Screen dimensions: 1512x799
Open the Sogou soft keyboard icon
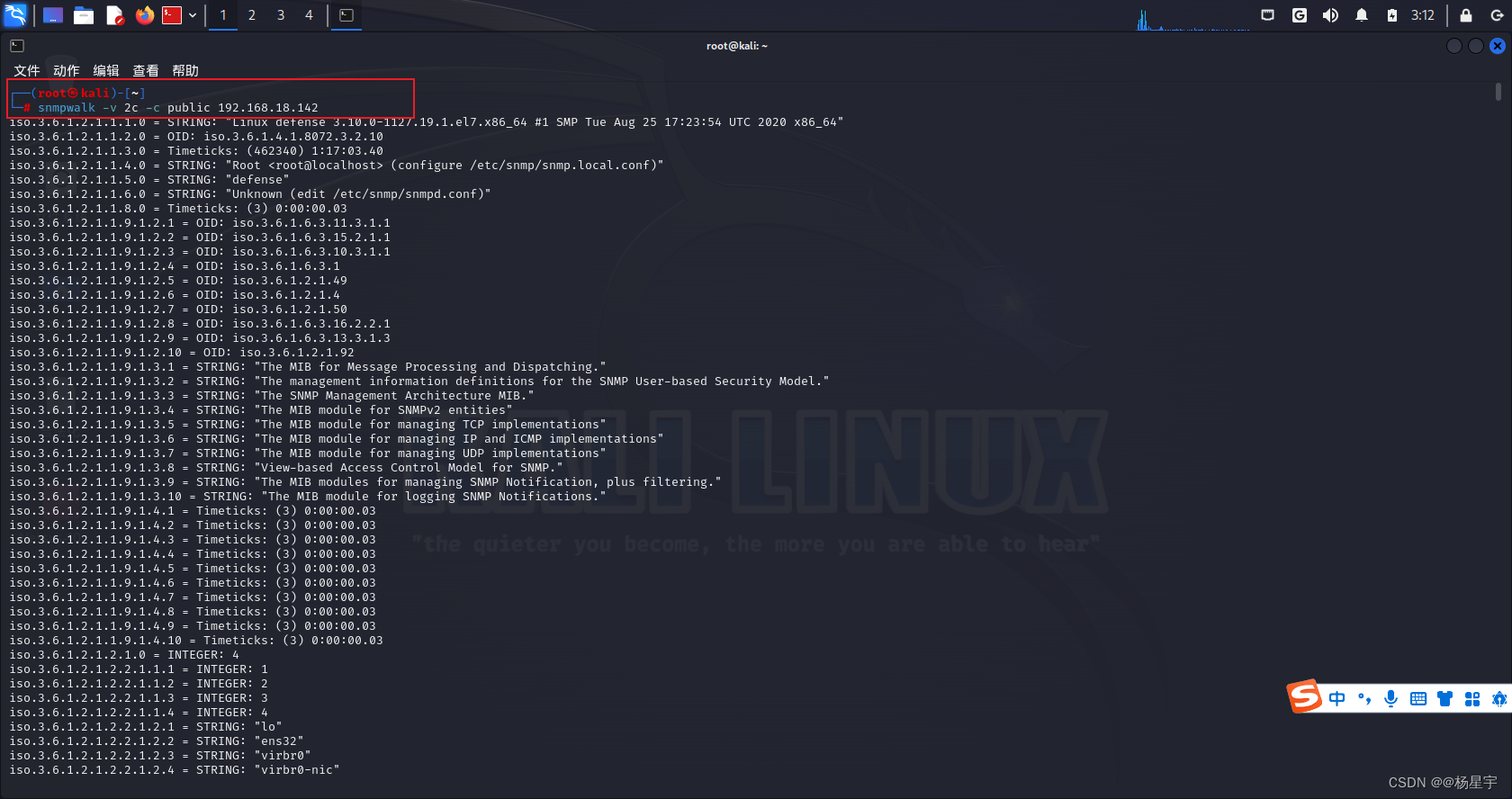[x=1418, y=699]
